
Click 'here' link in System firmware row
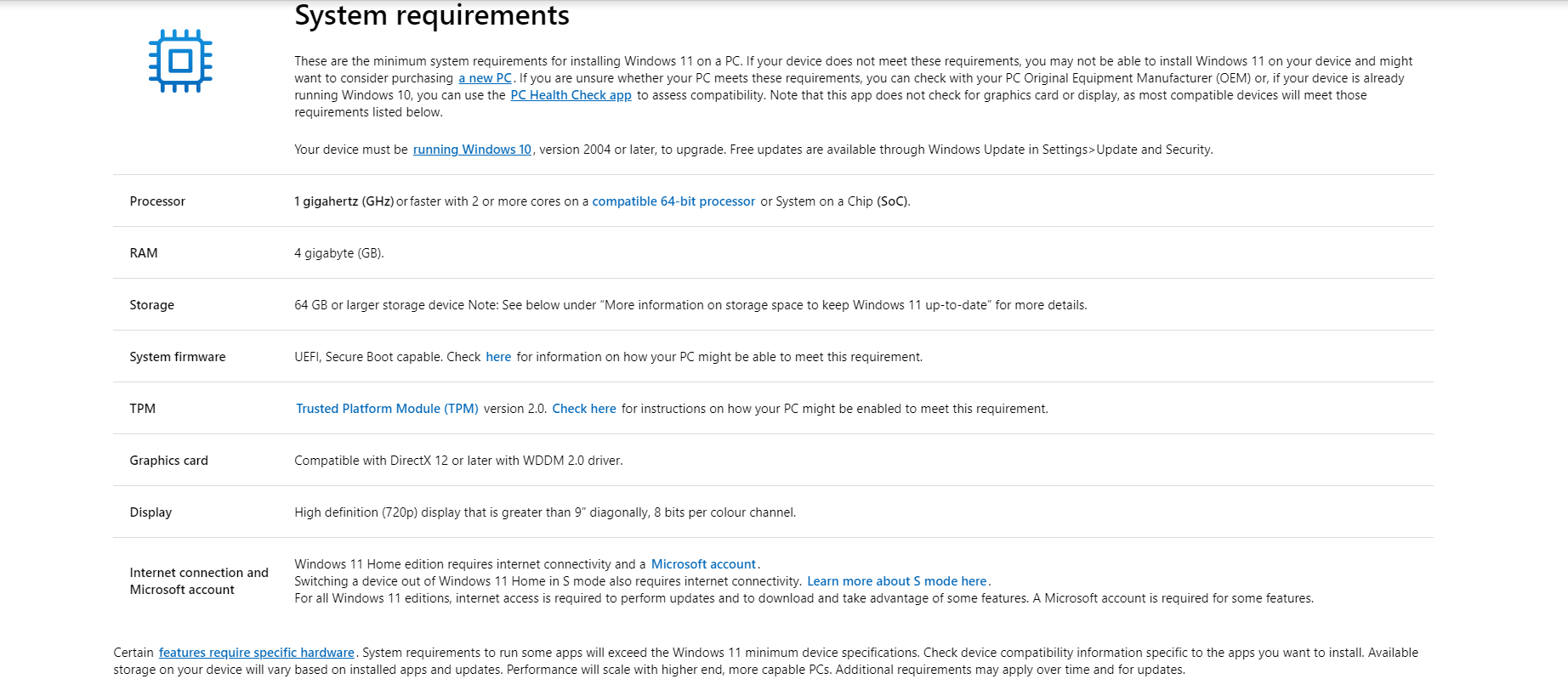tap(498, 357)
